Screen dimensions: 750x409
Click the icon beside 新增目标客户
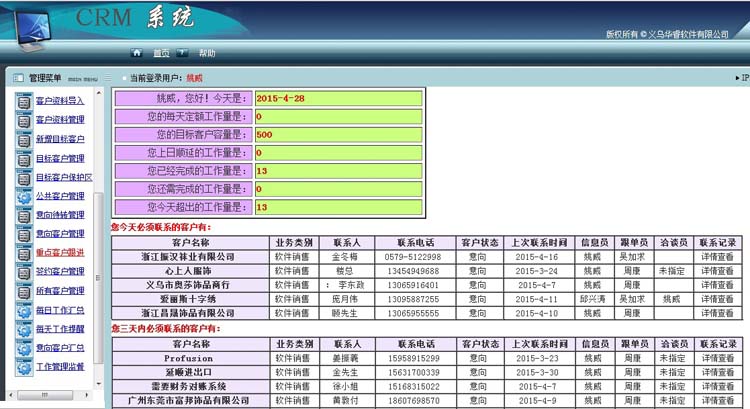[x=24, y=140]
